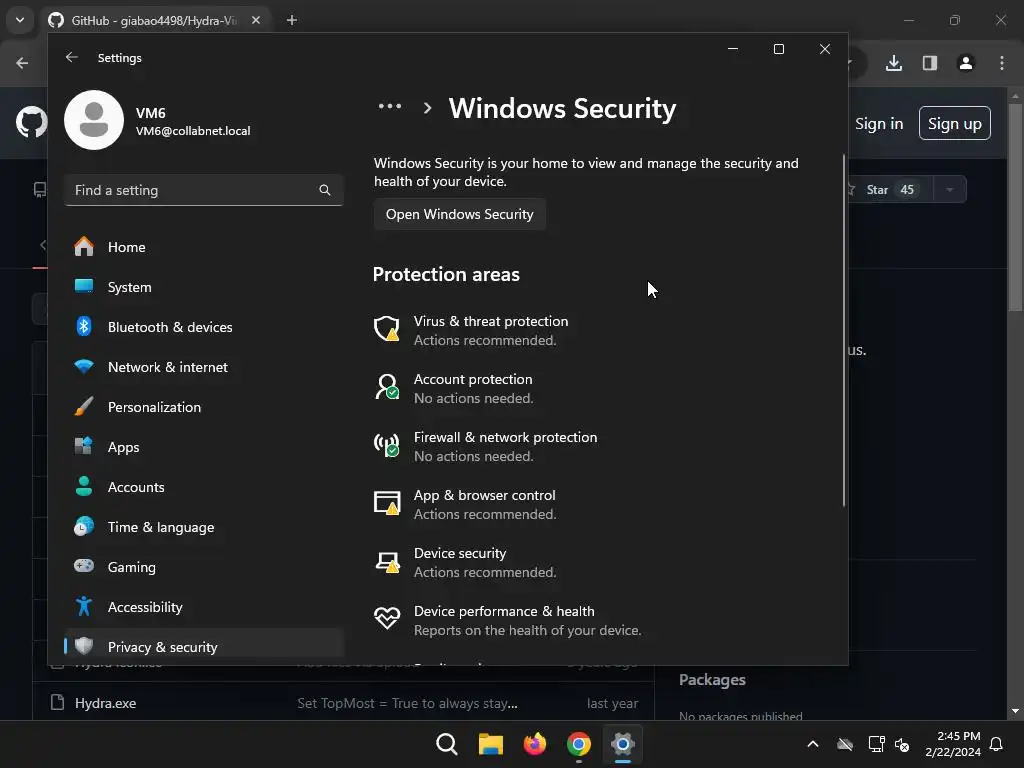Open File Explorer from taskbar
The width and height of the screenshot is (1024, 768).
(490, 744)
